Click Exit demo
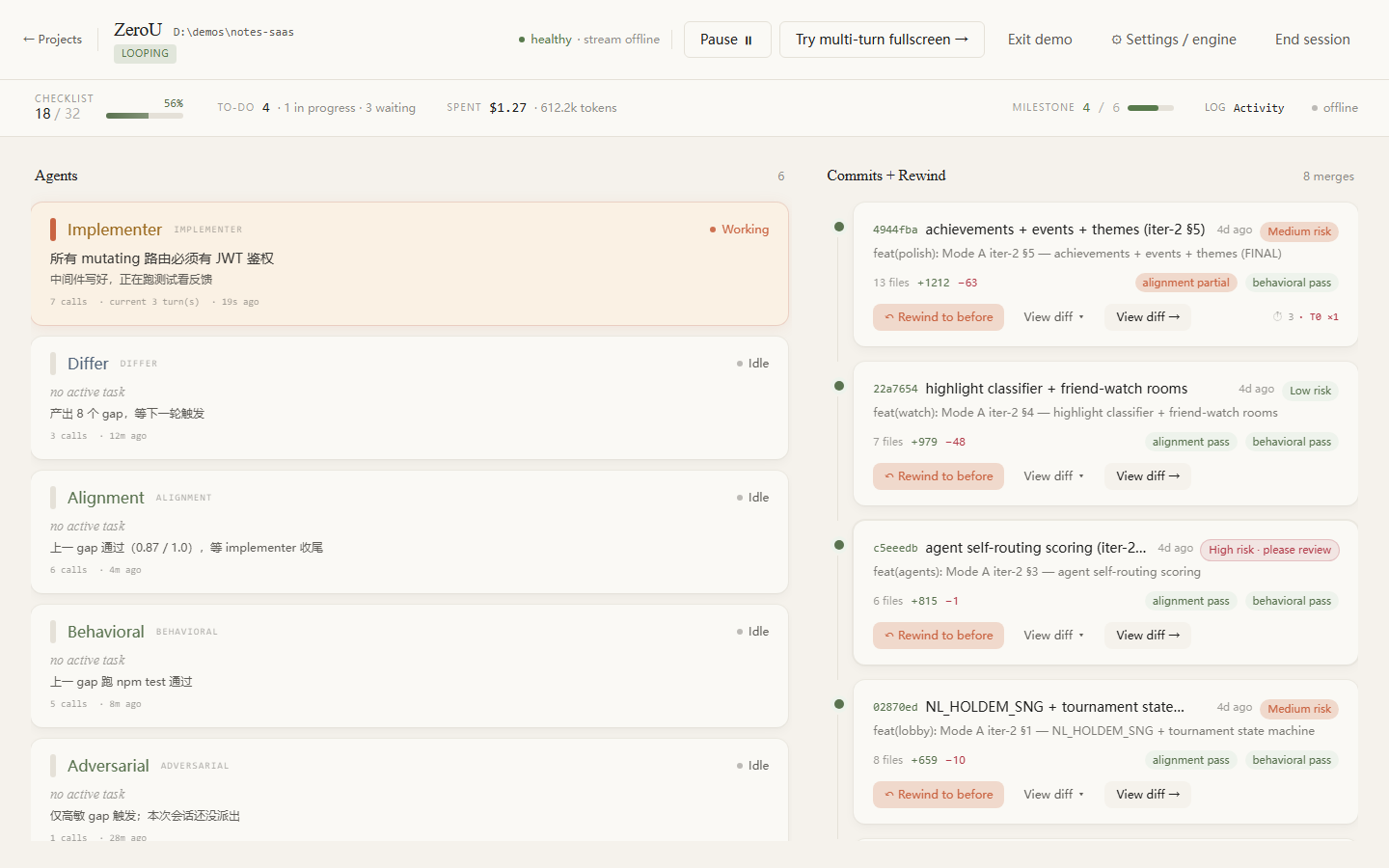 tap(1040, 40)
